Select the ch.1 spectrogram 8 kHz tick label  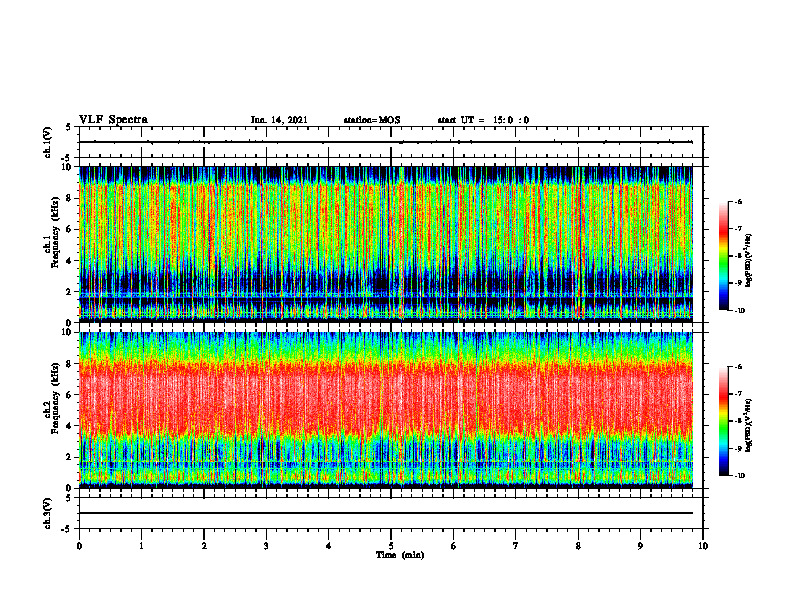coord(70,198)
